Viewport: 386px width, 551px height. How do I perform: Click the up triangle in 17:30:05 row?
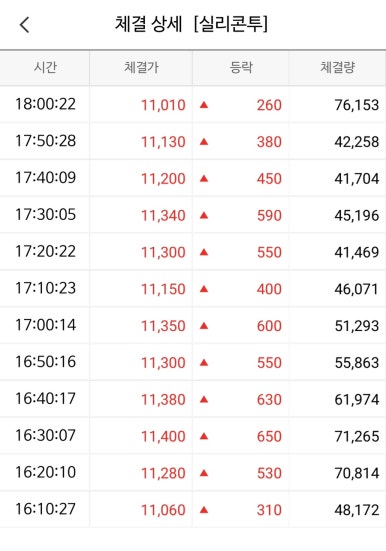click(x=204, y=215)
